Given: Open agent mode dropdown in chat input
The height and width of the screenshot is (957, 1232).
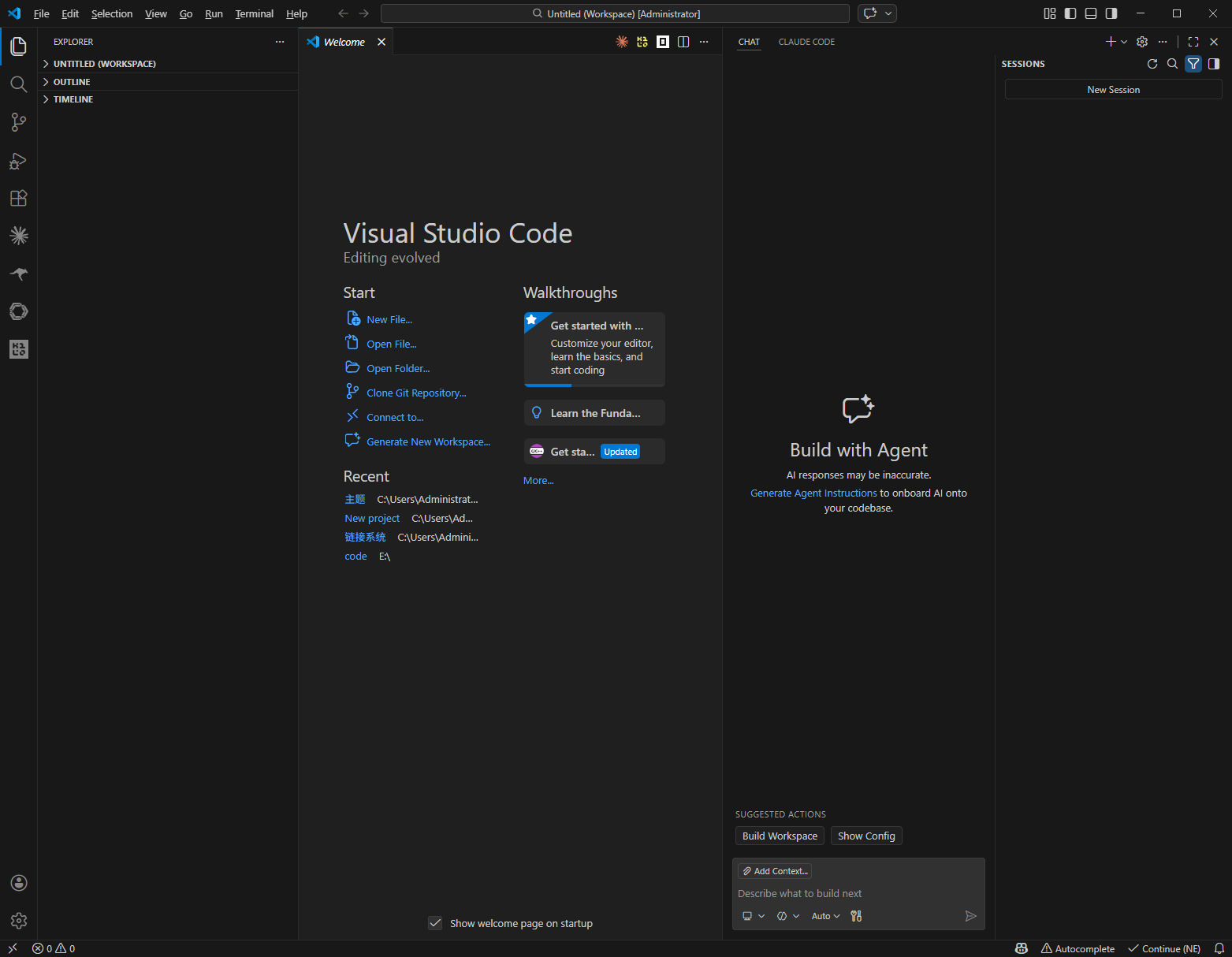Looking at the screenshot, I should click(x=788, y=916).
